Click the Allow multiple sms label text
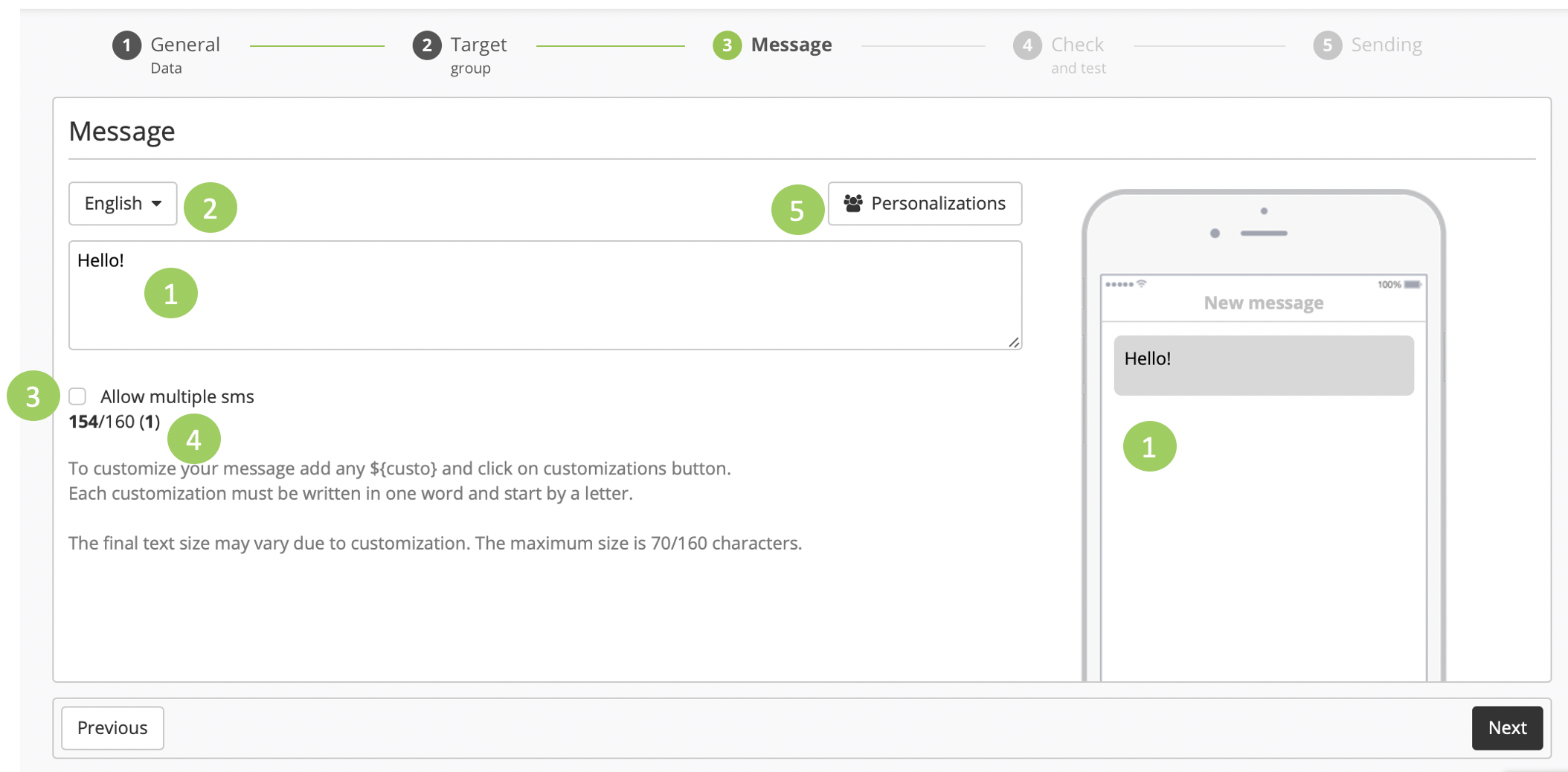Image resolution: width=1568 pixels, height=772 pixels. click(177, 397)
